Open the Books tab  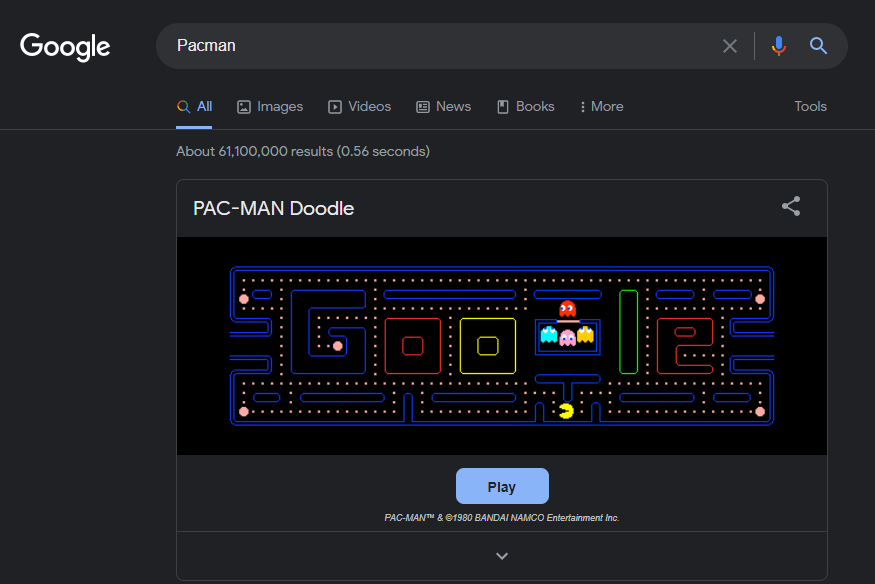pos(526,107)
